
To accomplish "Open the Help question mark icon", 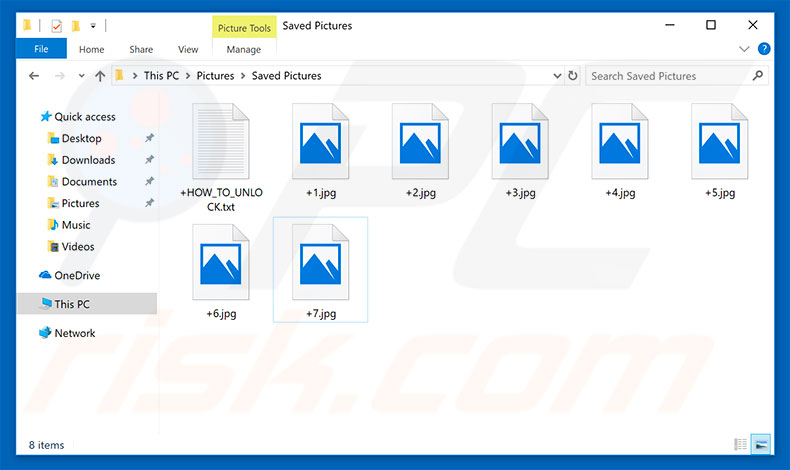I will point(764,48).
